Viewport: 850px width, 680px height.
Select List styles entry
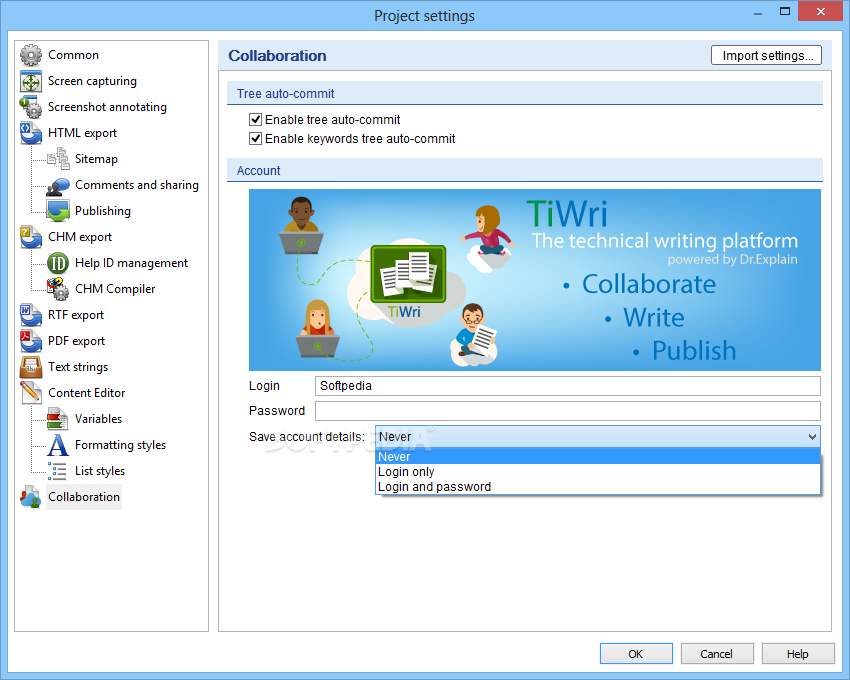tap(100, 472)
